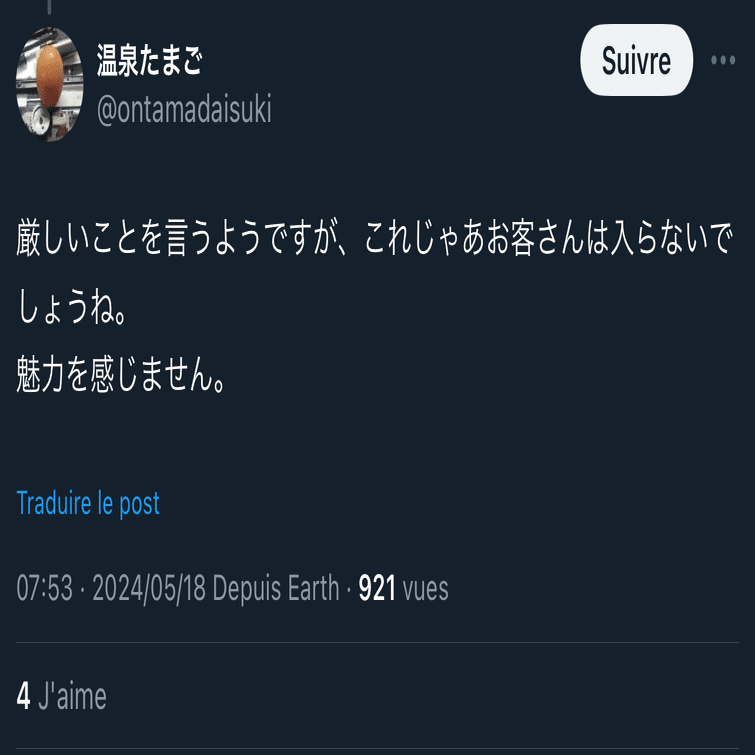Viewport: 755px width, 755px height.
Task: Click the bold number 4 before J'aime
Action: (23, 696)
